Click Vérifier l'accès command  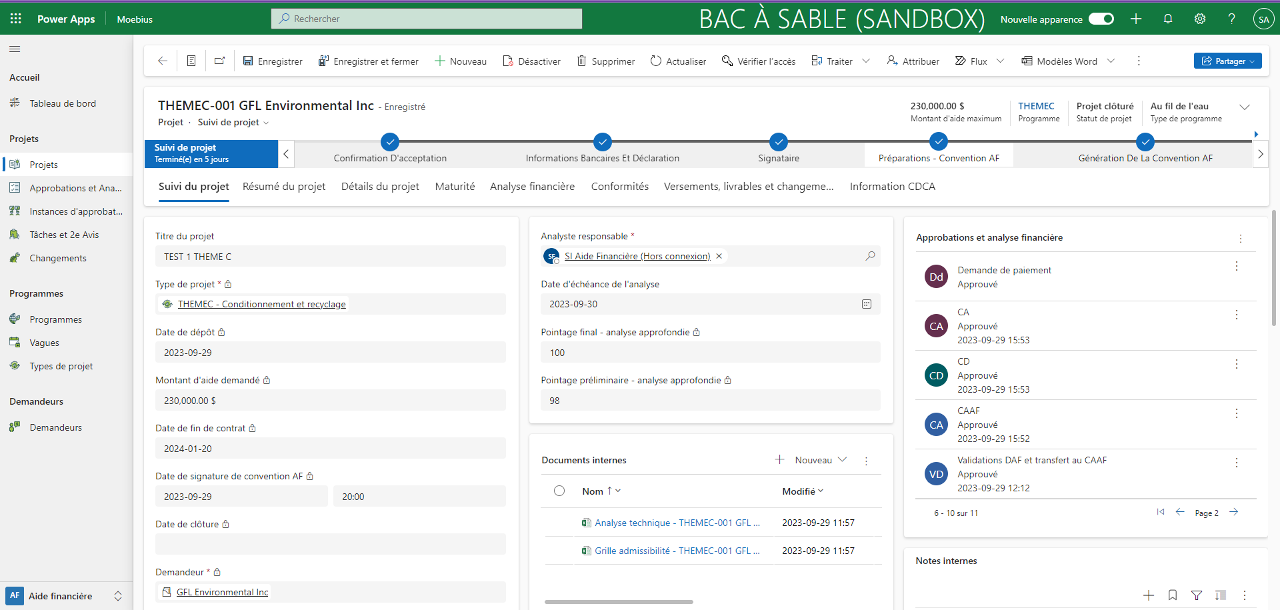point(758,61)
